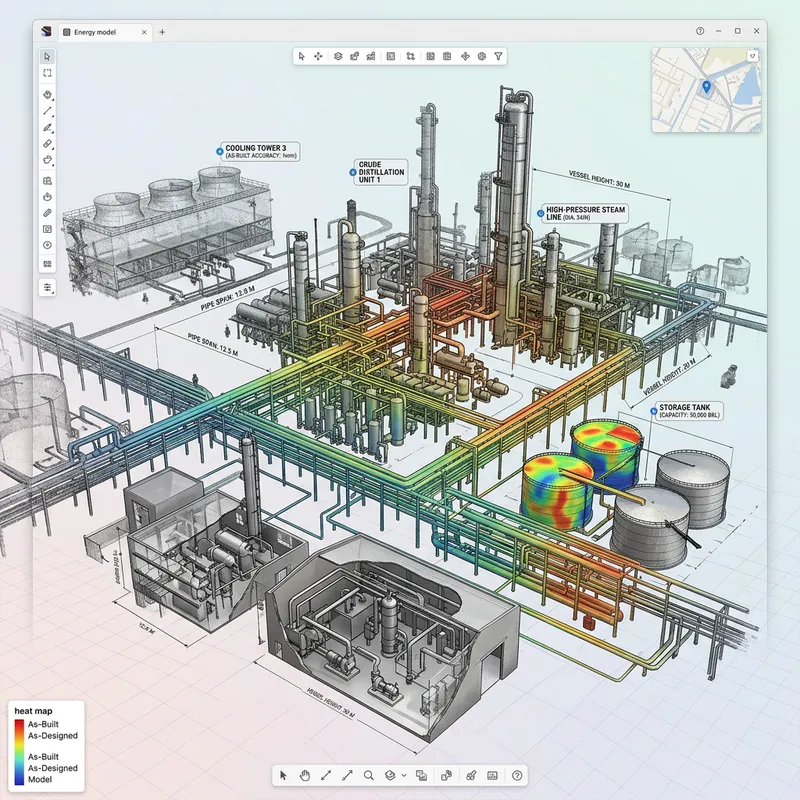
Task: Click the paperclip attachment icon in left sidebar
Action: 47,213
